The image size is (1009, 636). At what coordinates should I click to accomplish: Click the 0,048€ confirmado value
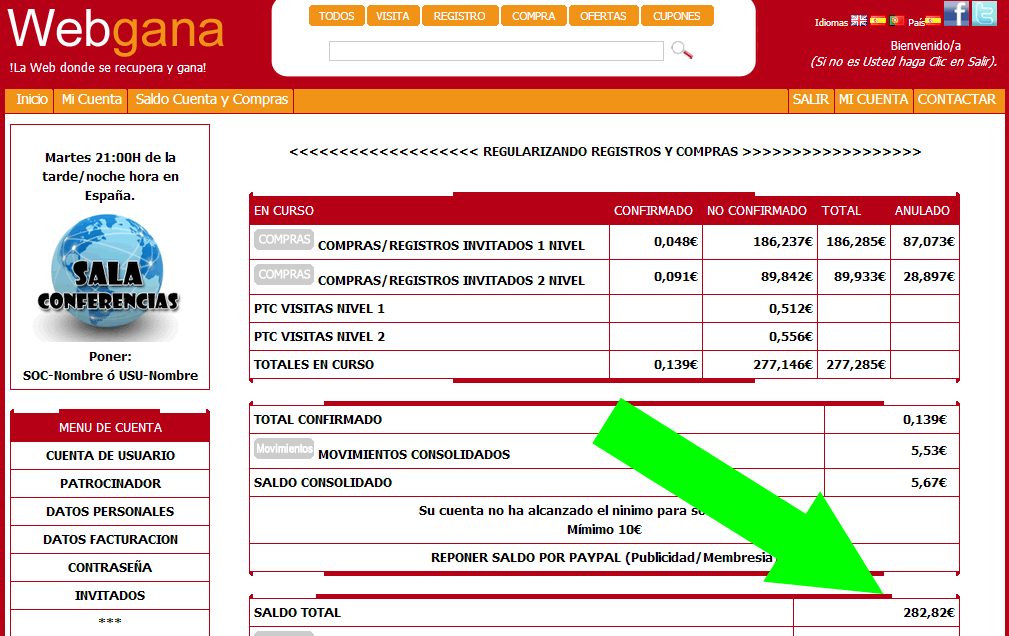(x=676, y=242)
